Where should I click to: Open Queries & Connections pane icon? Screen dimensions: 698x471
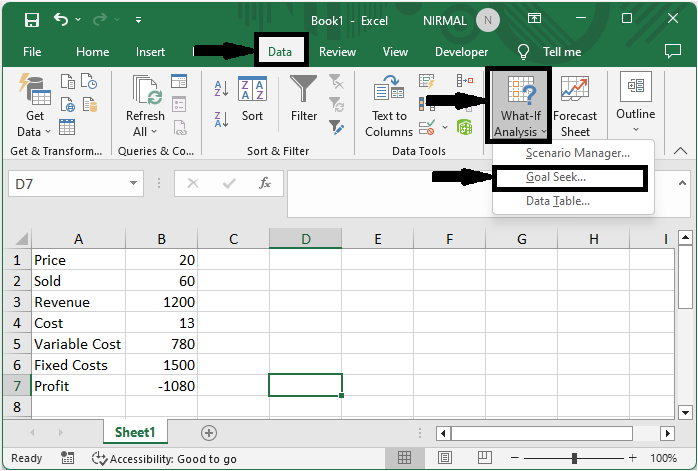[179, 81]
